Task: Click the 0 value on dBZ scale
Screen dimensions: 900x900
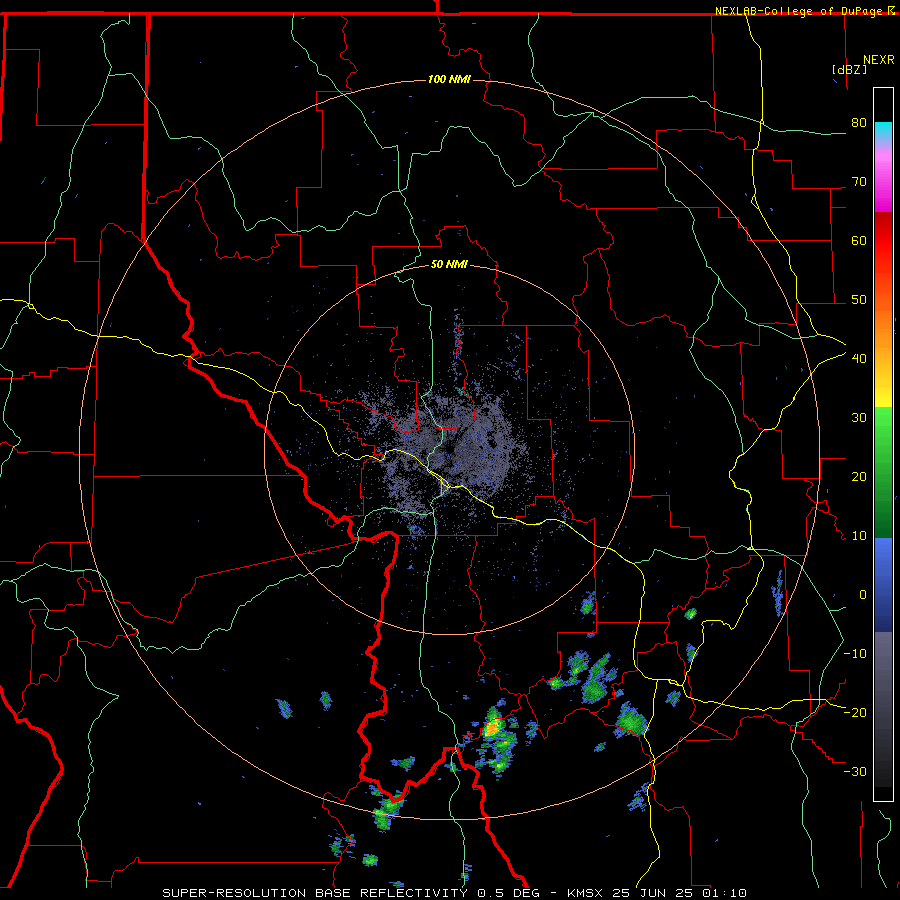Action: 863,595
